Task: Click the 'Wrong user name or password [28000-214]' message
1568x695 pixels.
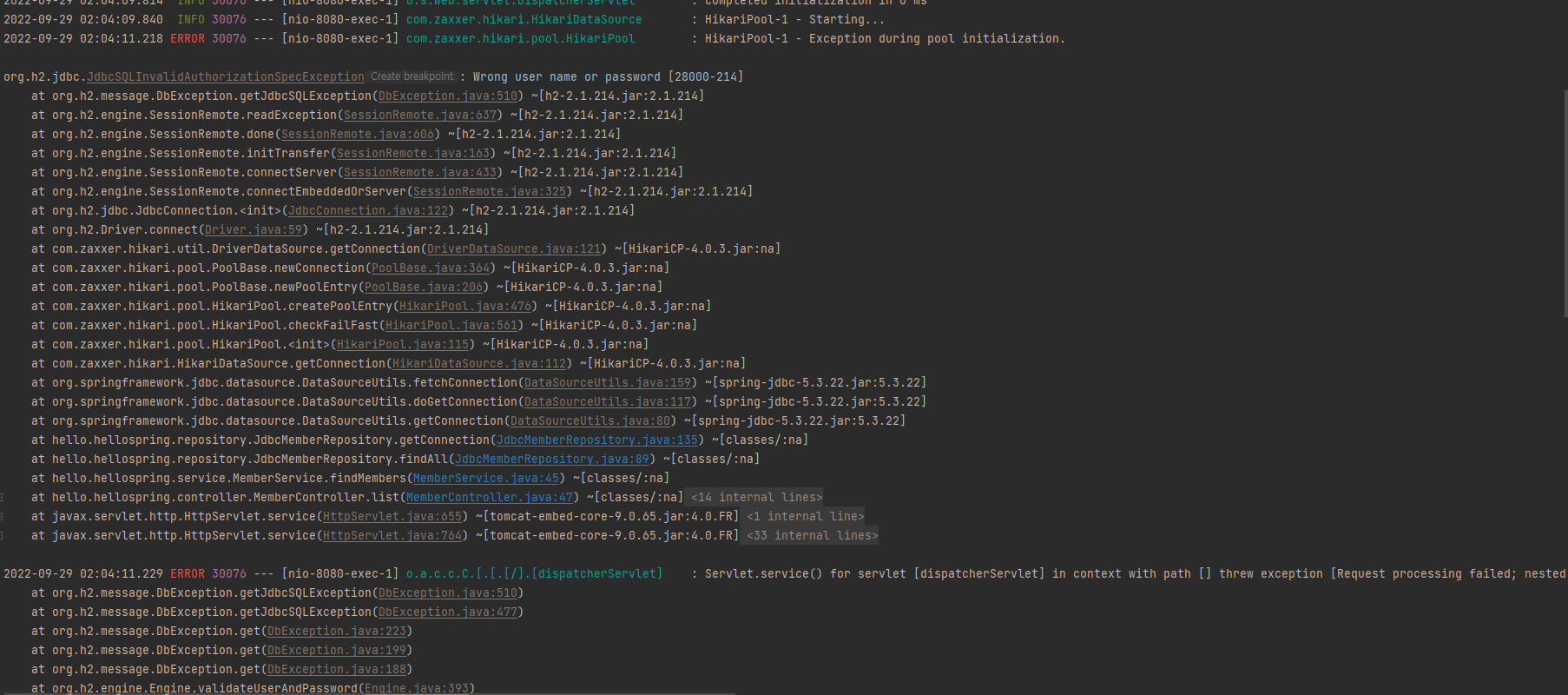Action: 608,76
